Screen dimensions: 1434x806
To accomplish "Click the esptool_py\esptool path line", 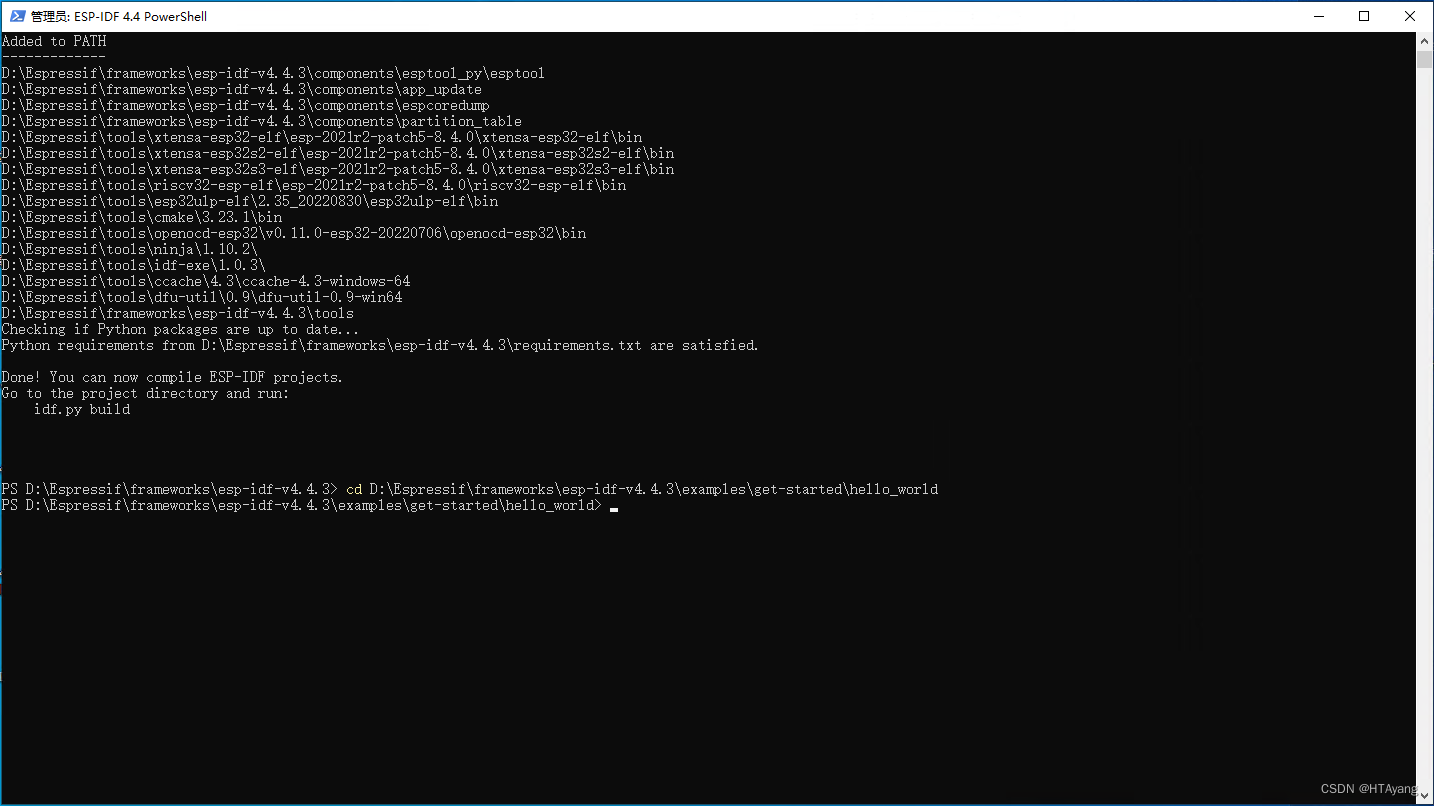I will tap(272, 72).
